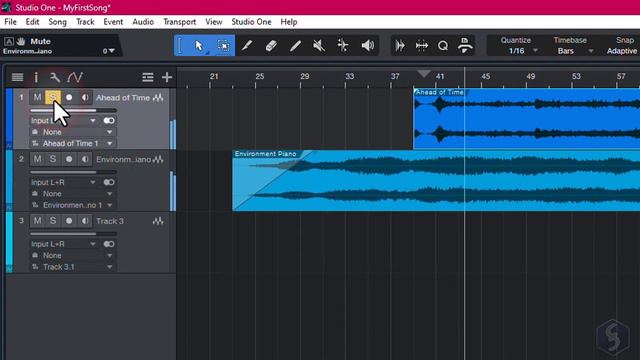This screenshot has height=360, width=640.
Task: Click the Track 3 name label
Action: (110, 221)
